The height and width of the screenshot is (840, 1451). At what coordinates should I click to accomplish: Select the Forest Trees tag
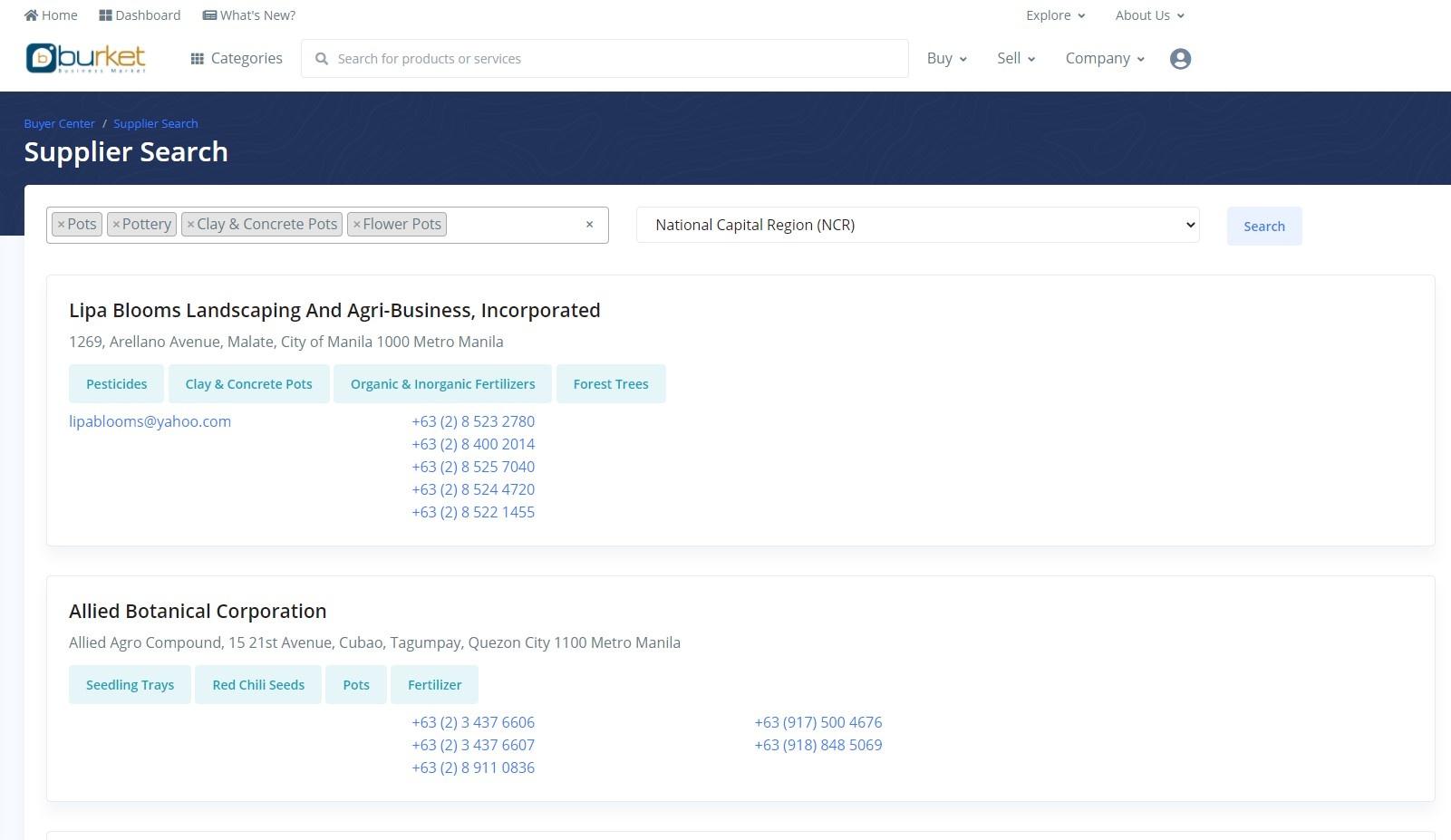[611, 384]
